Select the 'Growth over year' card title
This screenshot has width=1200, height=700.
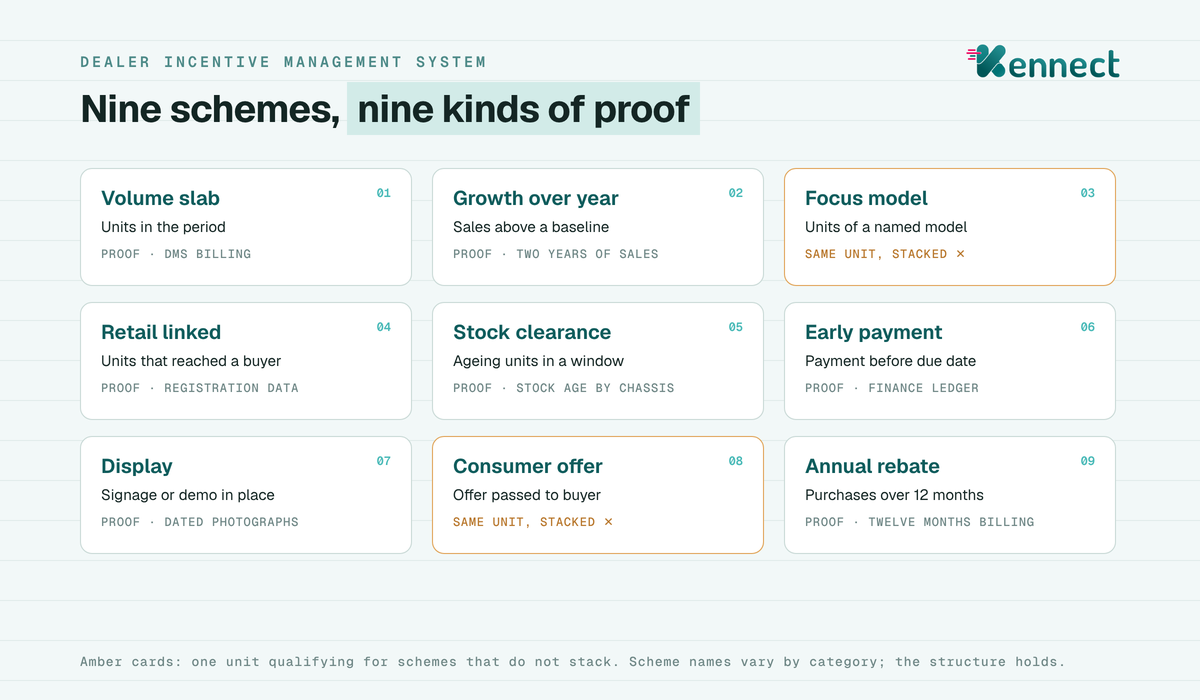coord(536,198)
